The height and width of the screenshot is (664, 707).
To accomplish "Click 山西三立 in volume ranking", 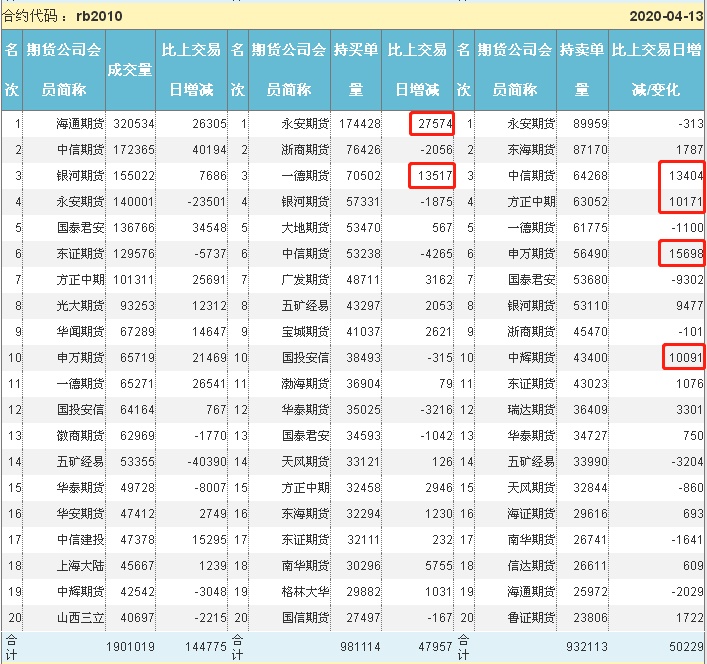I will [x=80, y=618].
